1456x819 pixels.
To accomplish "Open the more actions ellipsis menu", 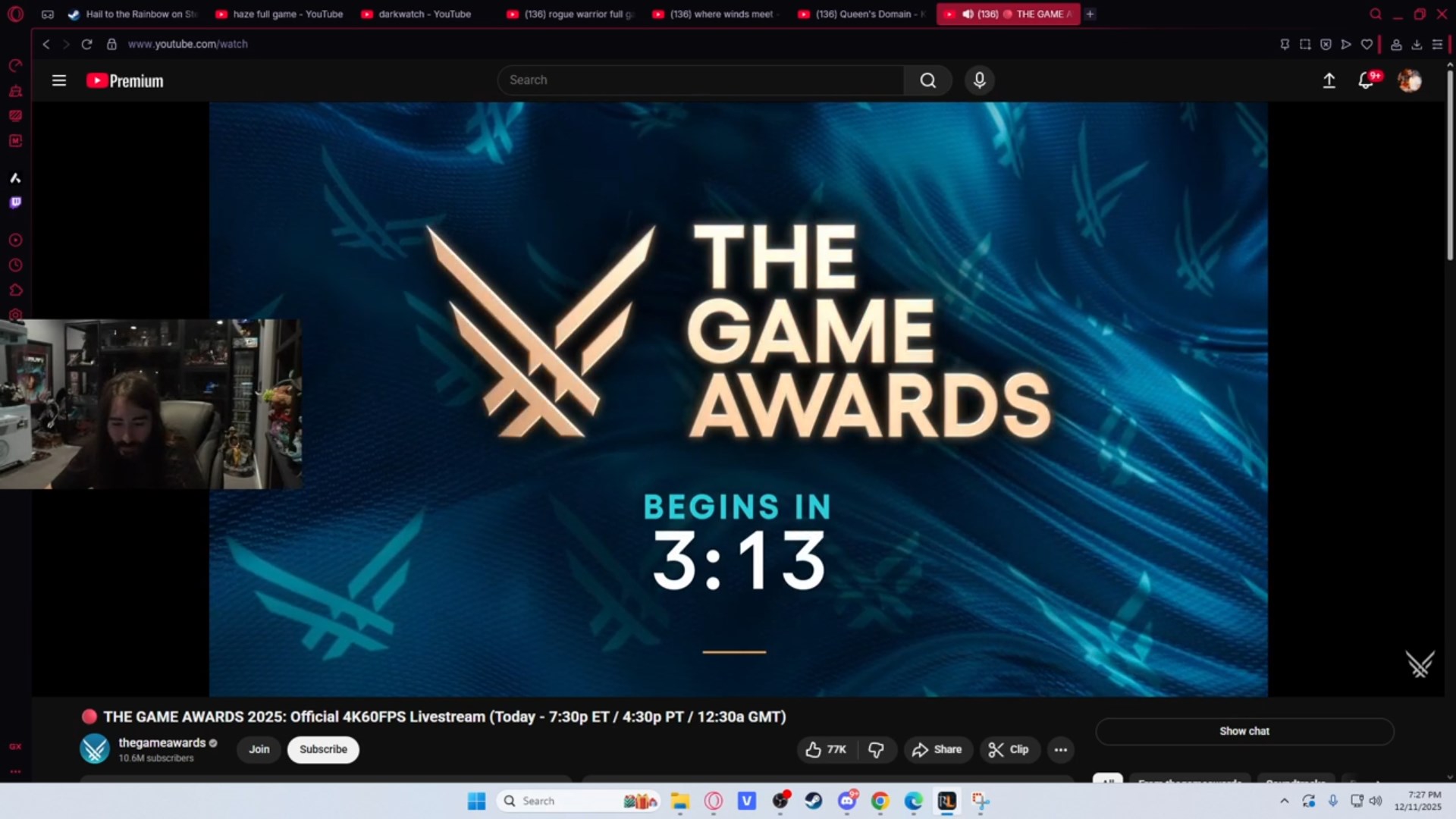I will [x=1060, y=749].
